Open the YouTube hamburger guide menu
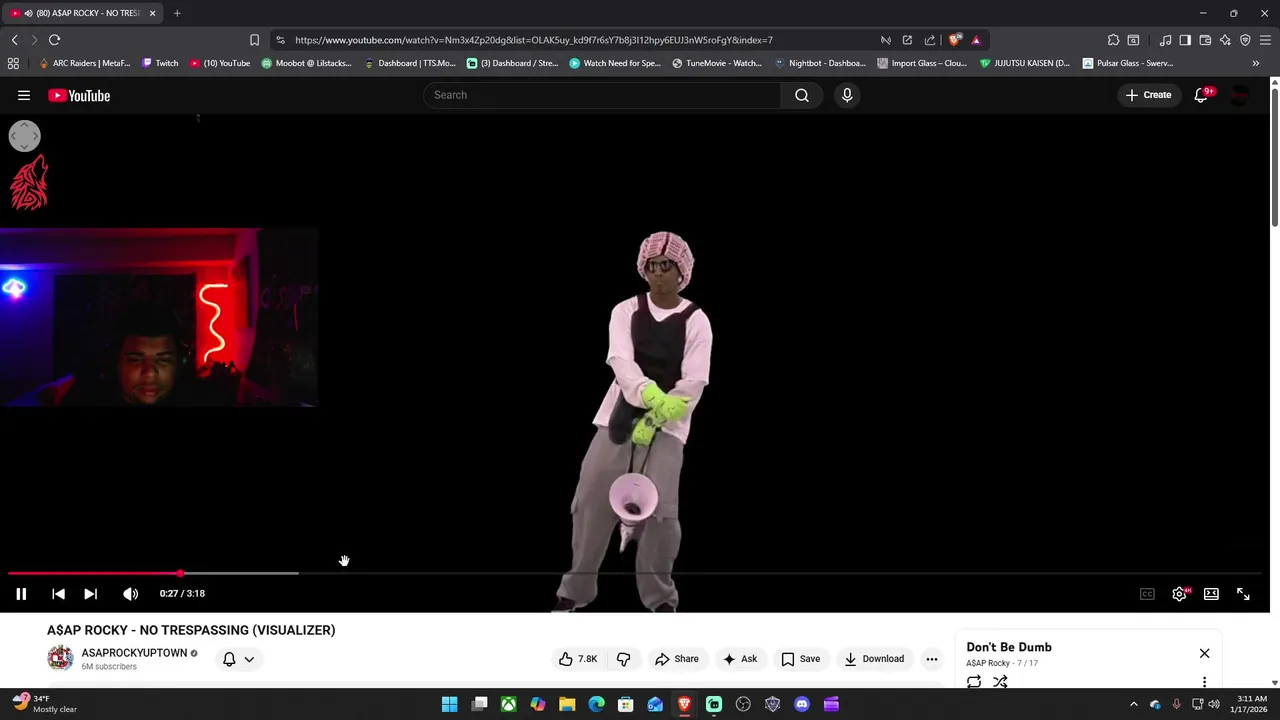 [24, 96]
